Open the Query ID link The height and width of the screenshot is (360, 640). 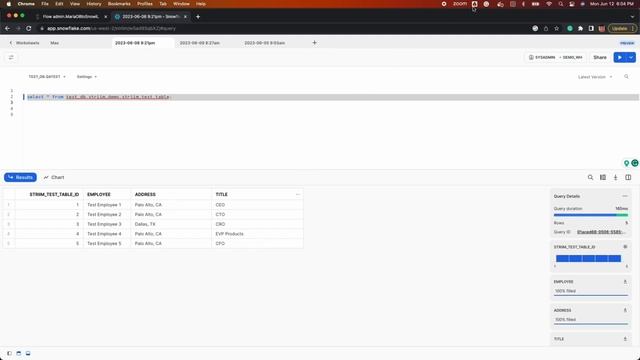pos(601,232)
